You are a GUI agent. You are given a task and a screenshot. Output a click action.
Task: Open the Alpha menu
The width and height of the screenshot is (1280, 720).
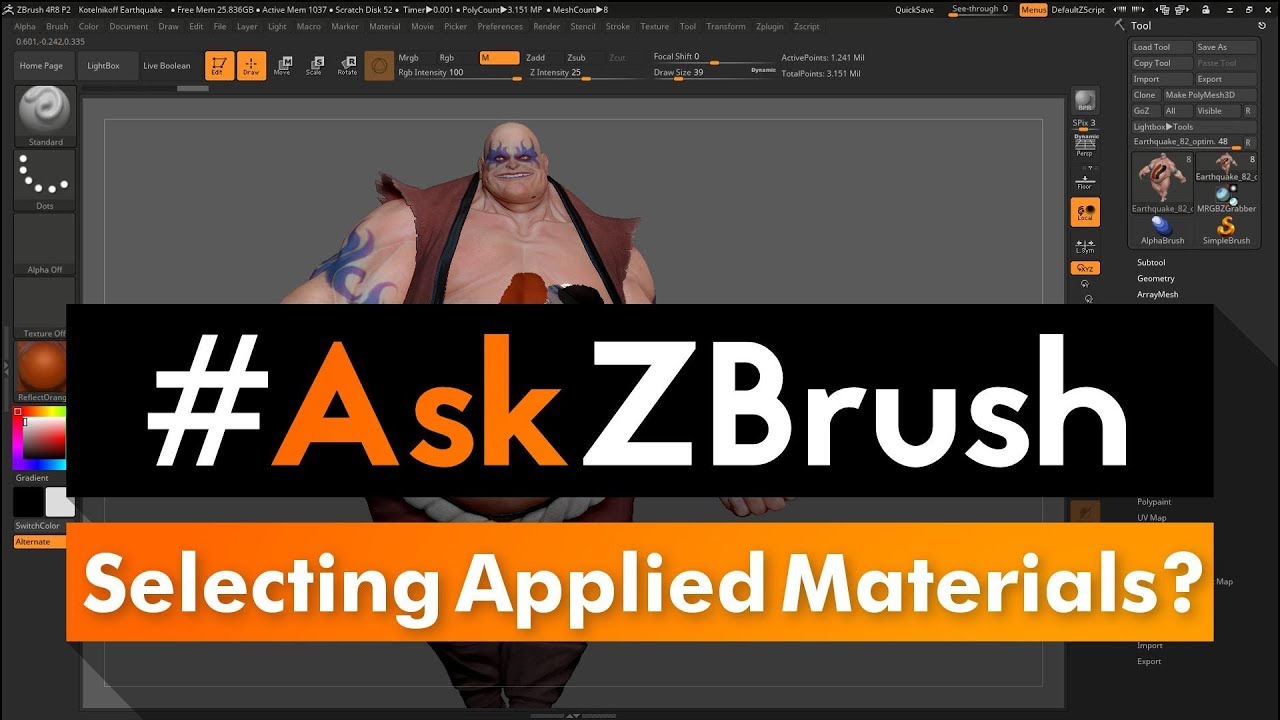pyautogui.click(x=25, y=27)
